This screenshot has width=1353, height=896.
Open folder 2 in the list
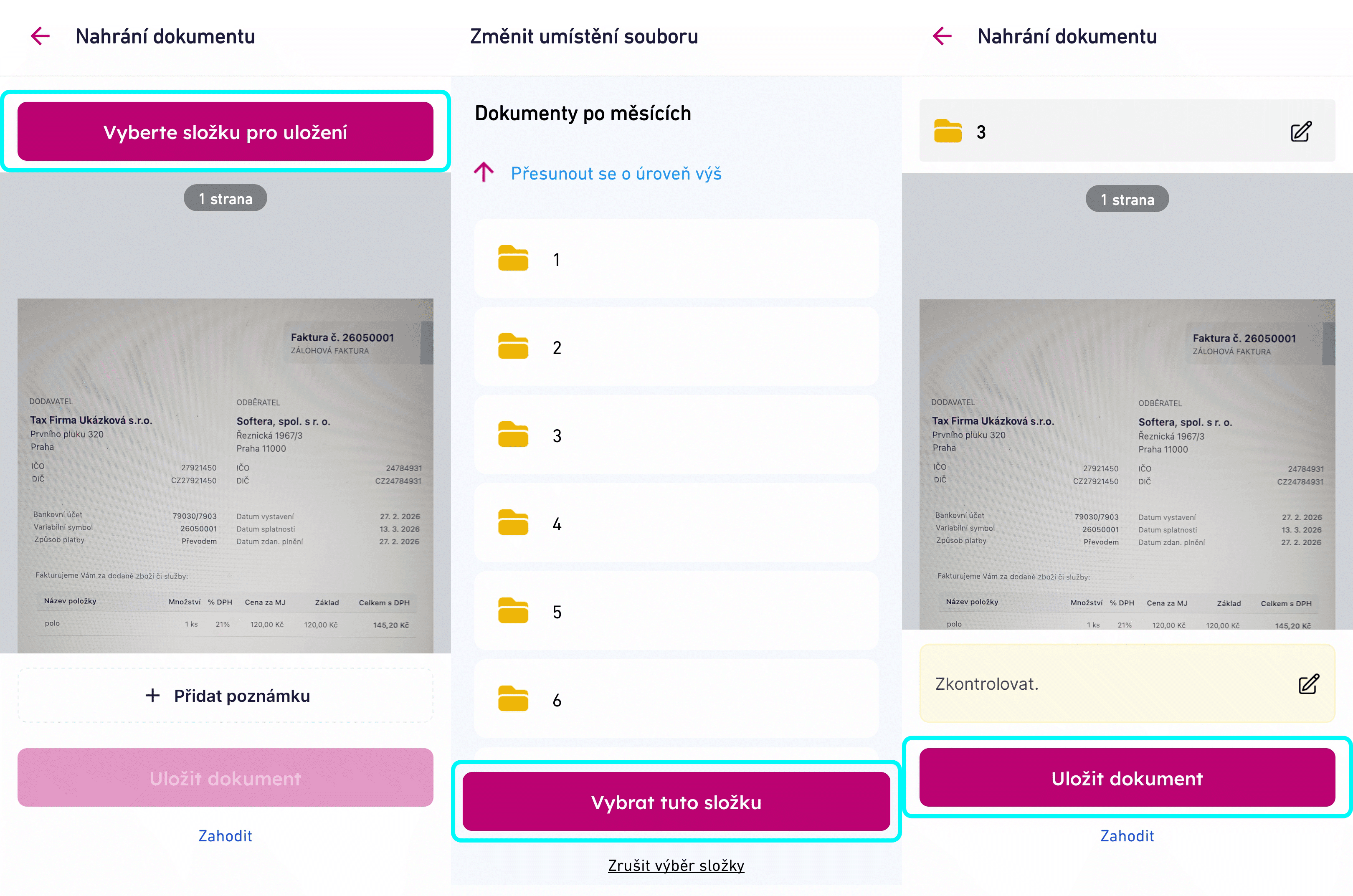coord(675,347)
